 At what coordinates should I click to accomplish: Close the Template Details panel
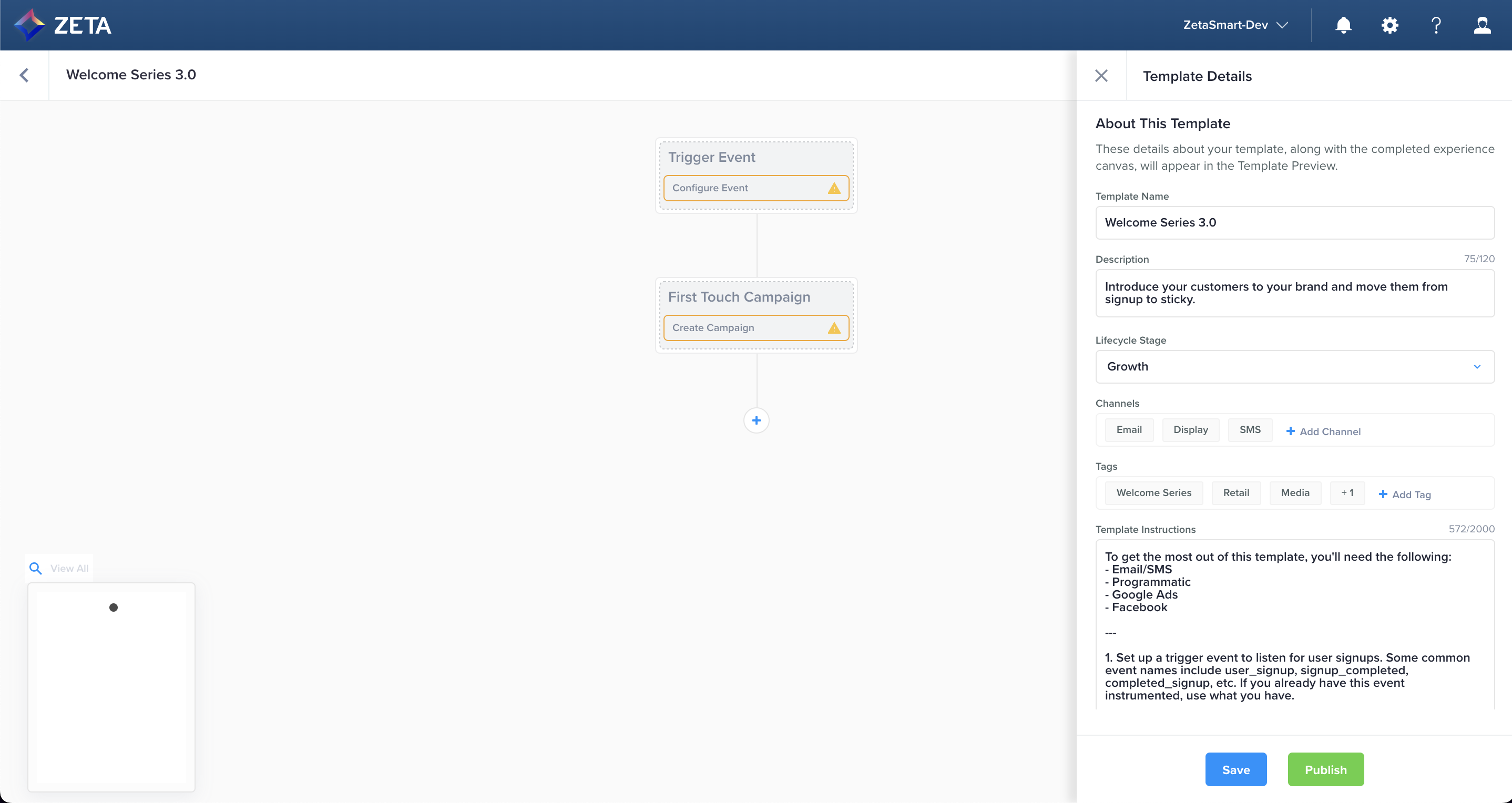[x=1101, y=76]
